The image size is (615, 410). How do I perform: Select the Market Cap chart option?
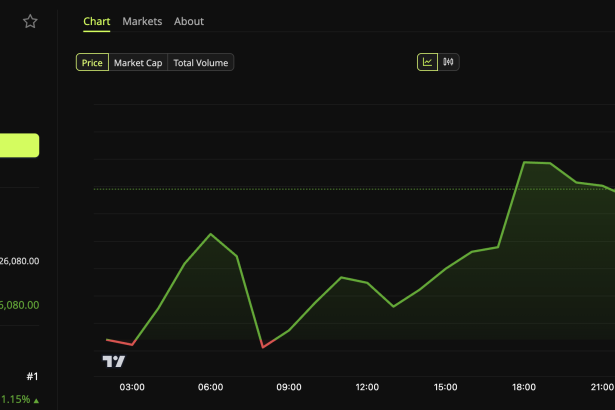tap(138, 62)
